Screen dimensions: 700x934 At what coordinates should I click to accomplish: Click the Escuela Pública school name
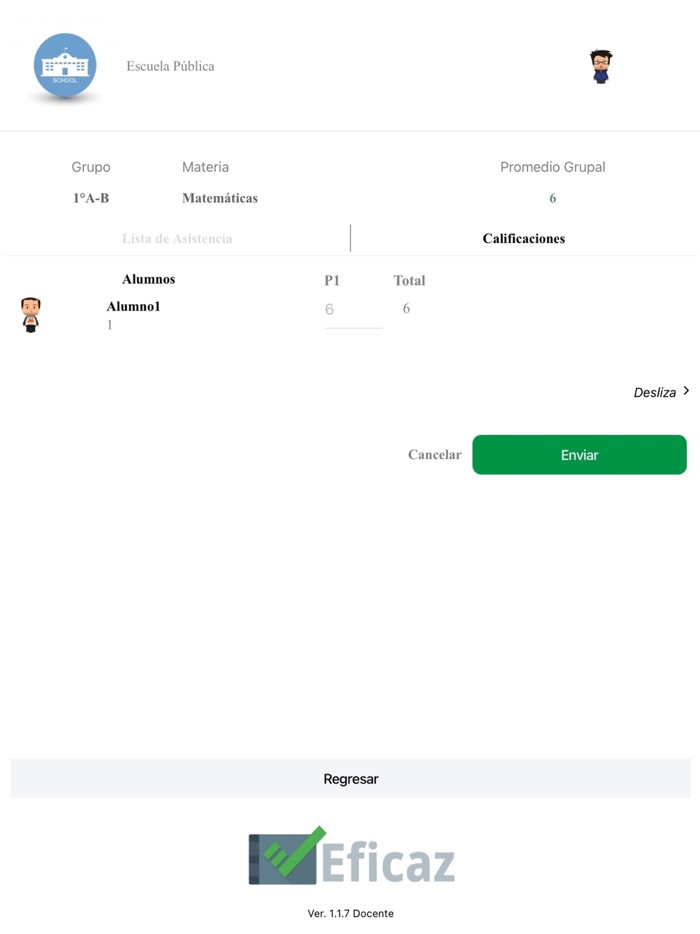170,66
